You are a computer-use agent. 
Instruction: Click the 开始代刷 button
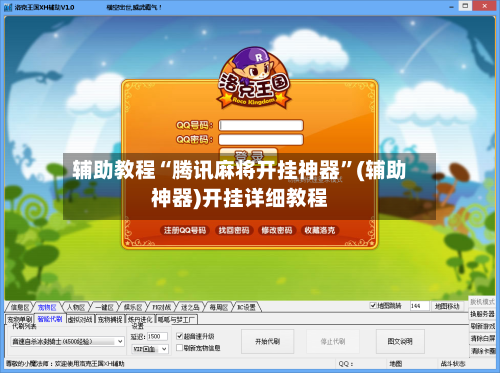pos(268,341)
